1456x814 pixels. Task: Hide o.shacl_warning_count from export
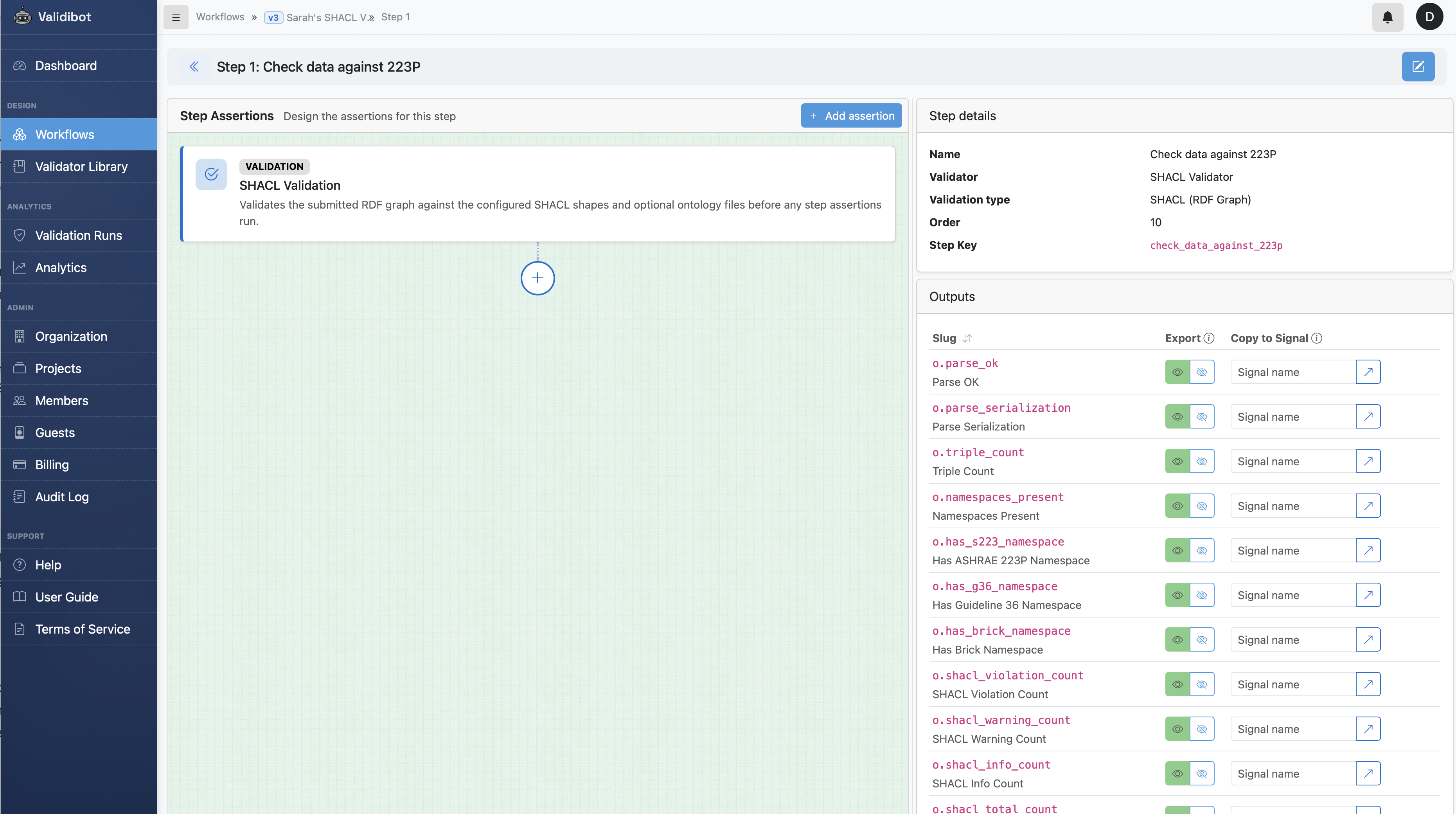[x=1202, y=729]
